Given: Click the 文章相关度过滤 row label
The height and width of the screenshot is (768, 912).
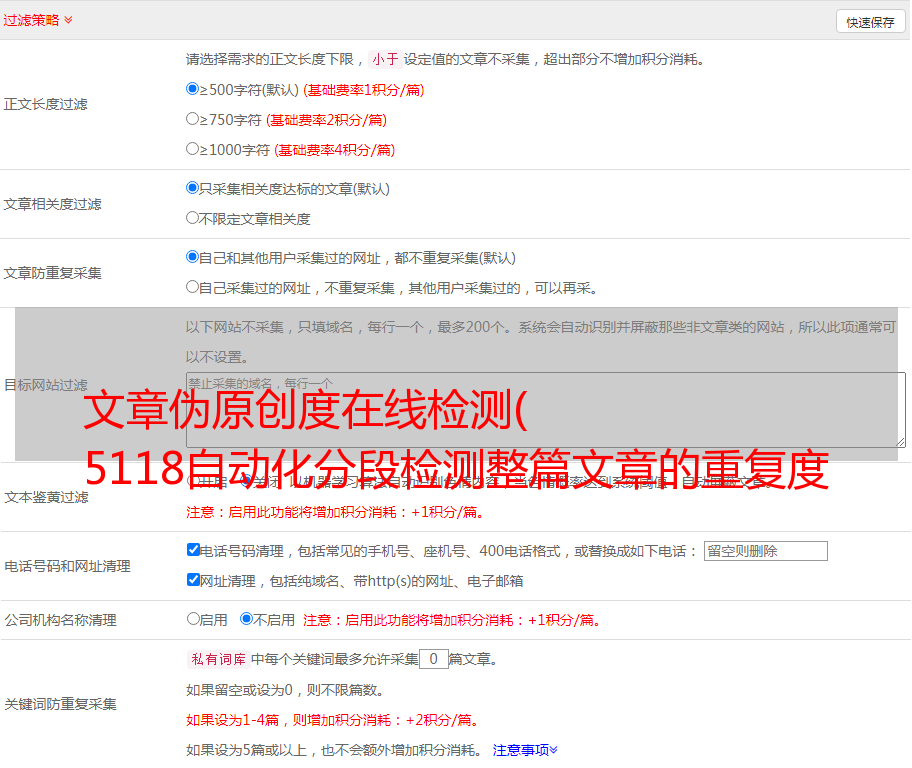Looking at the screenshot, I should pos(52,204).
